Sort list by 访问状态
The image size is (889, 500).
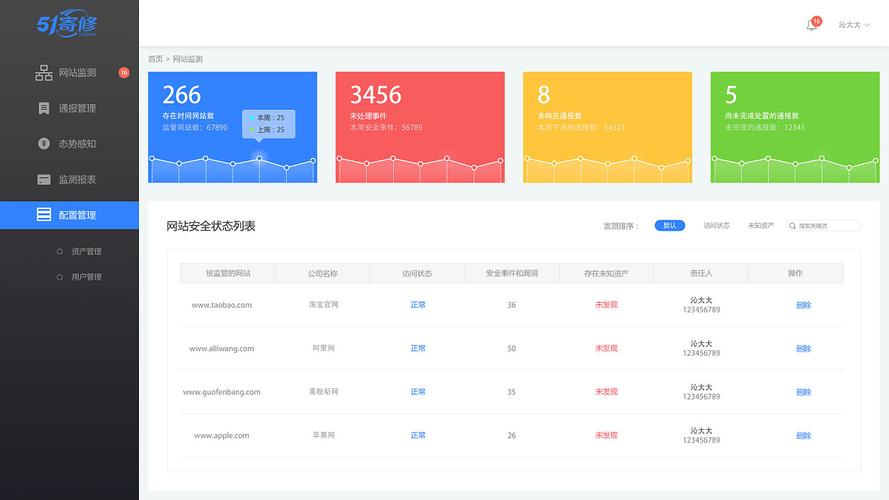716,226
